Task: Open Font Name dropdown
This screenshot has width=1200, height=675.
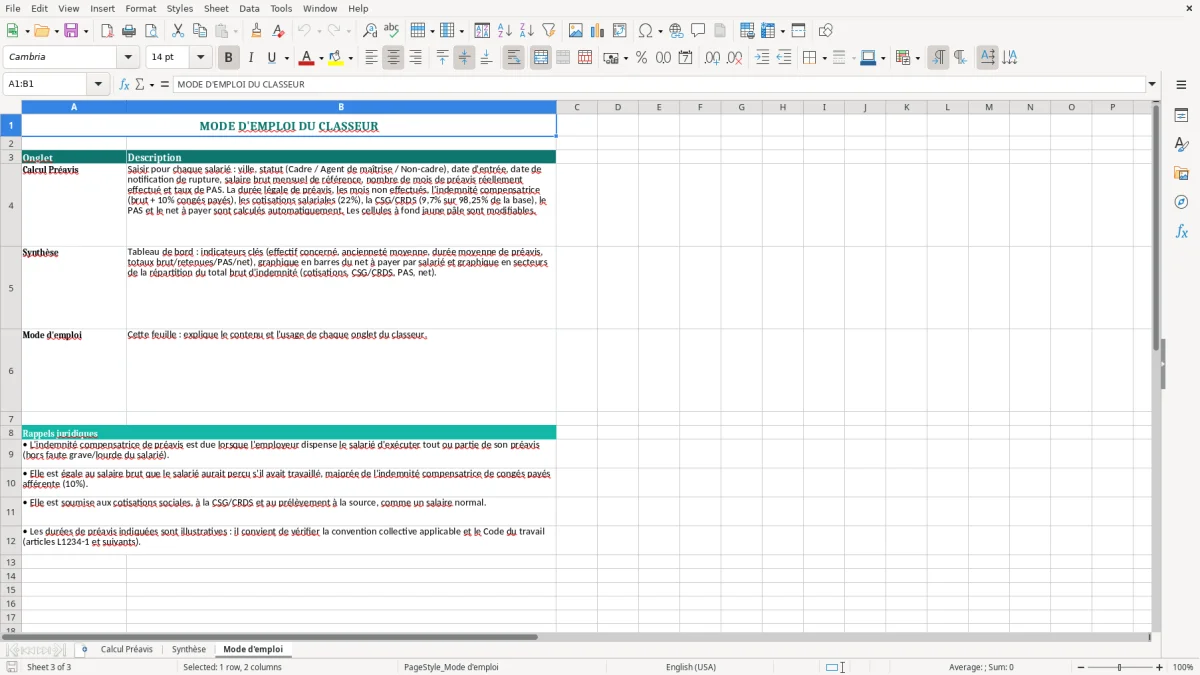Action: (127, 58)
